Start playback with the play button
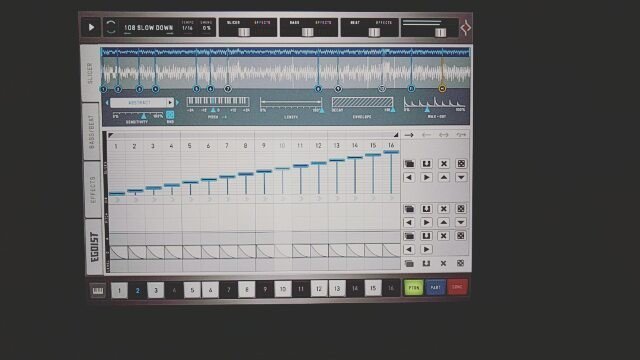This screenshot has width=640, height=360. pos(91,27)
